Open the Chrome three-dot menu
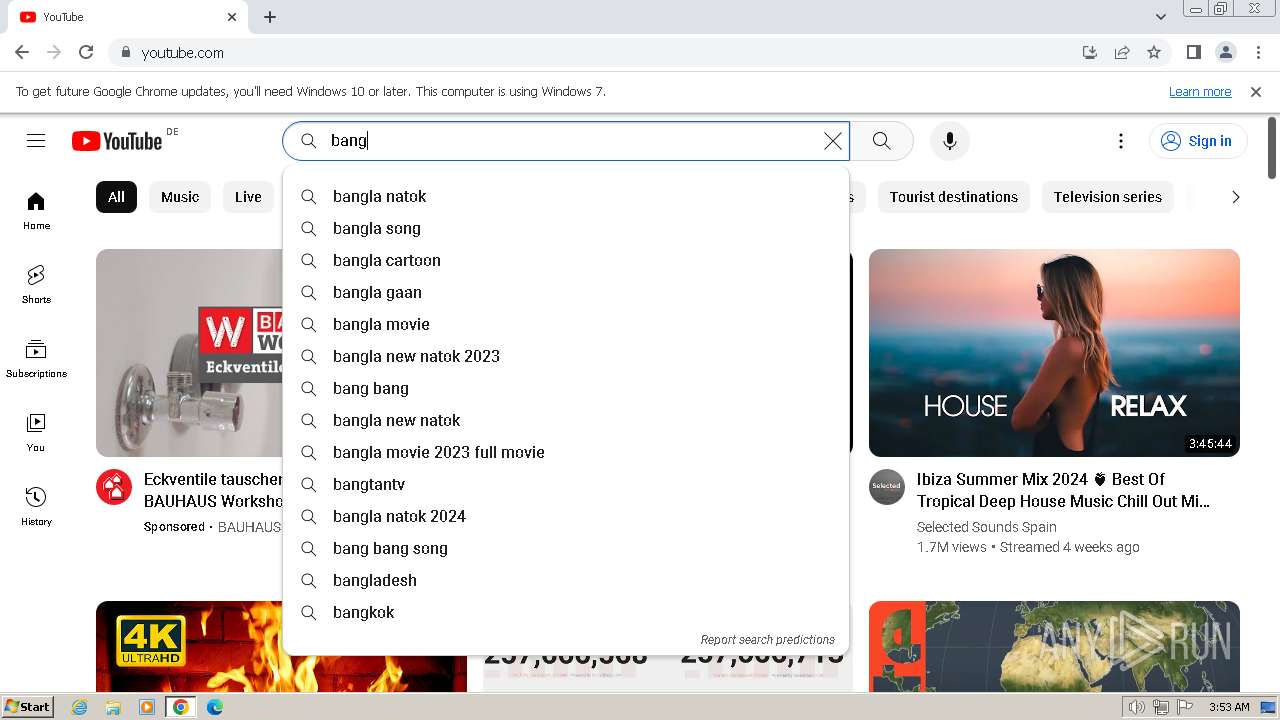The width and height of the screenshot is (1280, 720). pyautogui.click(x=1257, y=52)
